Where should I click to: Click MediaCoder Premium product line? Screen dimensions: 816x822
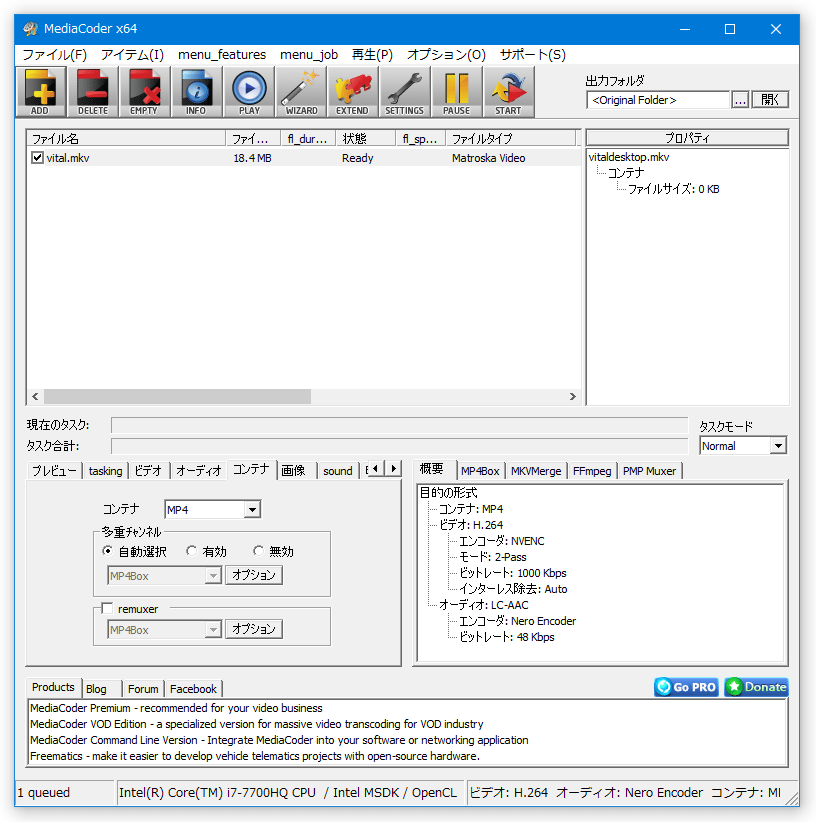click(x=176, y=708)
